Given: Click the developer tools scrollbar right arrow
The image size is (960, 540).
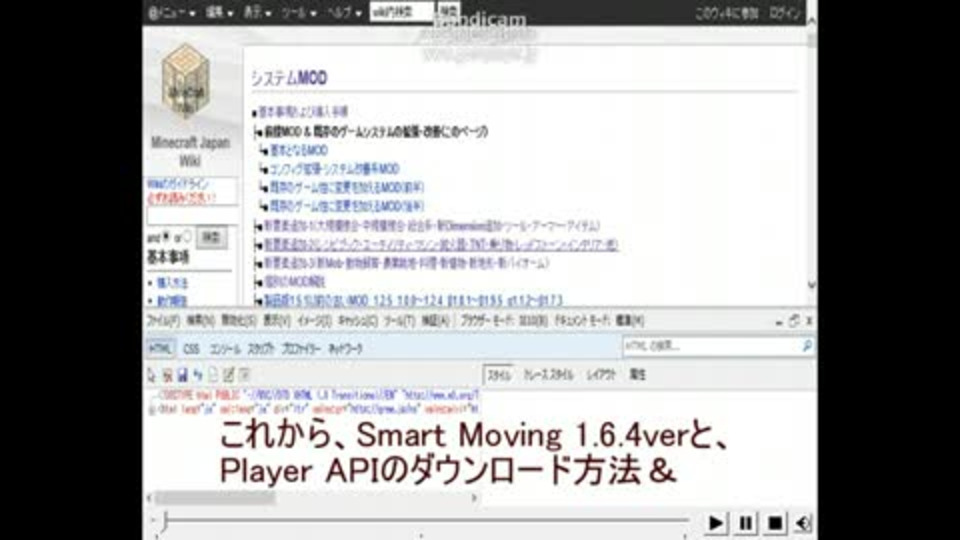Looking at the screenshot, I should point(474,498).
